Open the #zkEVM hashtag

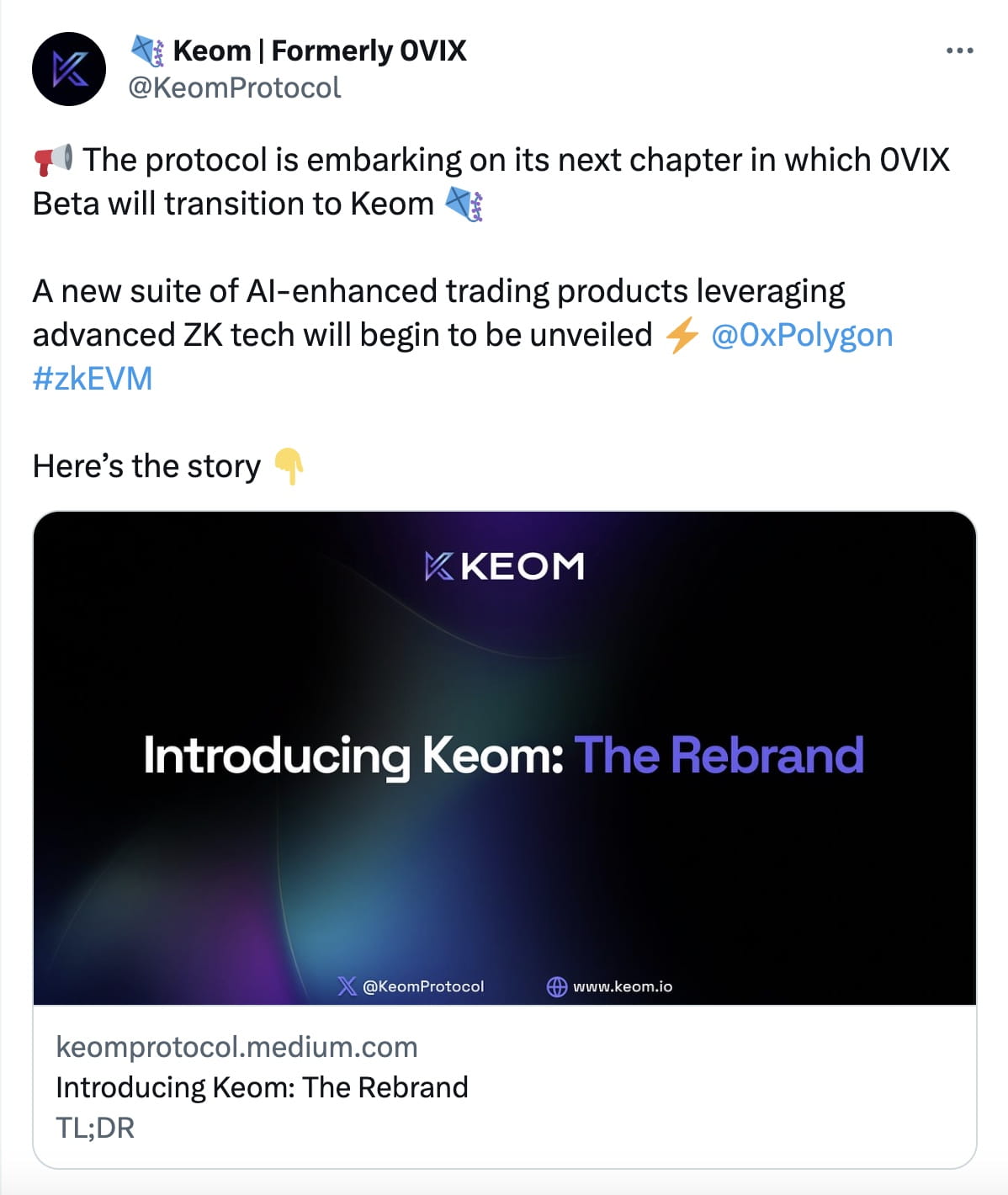pyautogui.click(x=91, y=379)
